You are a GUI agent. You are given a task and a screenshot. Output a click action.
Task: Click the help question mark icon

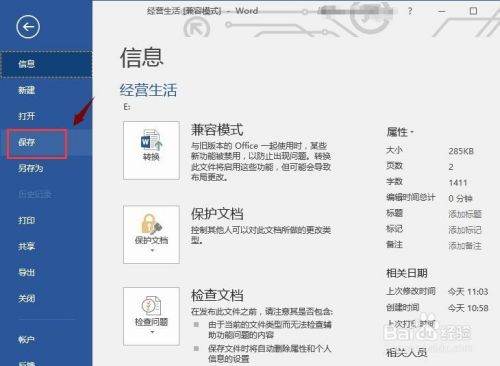click(410, 11)
